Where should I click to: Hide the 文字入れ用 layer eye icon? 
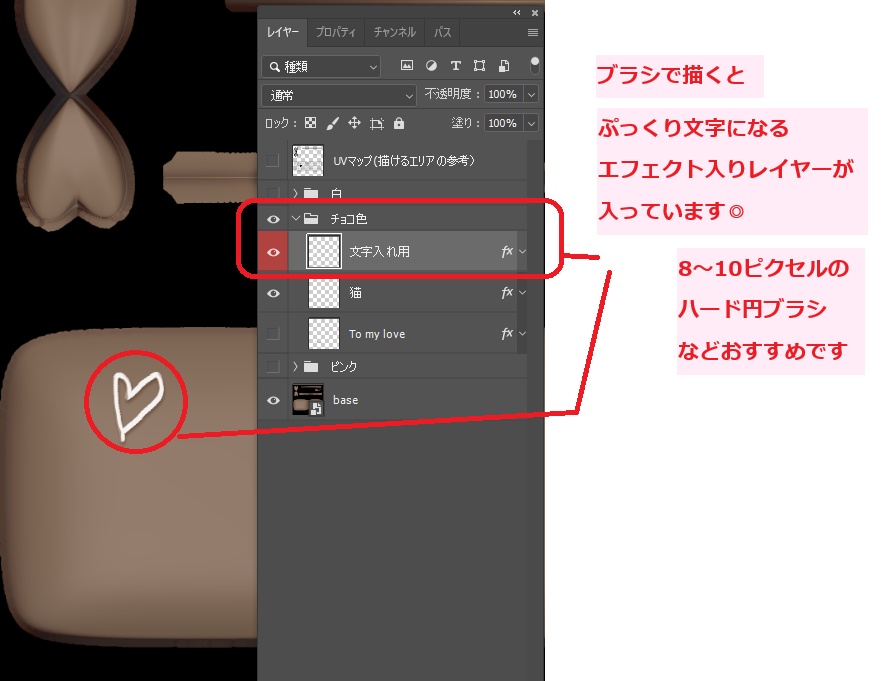coord(273,252)
